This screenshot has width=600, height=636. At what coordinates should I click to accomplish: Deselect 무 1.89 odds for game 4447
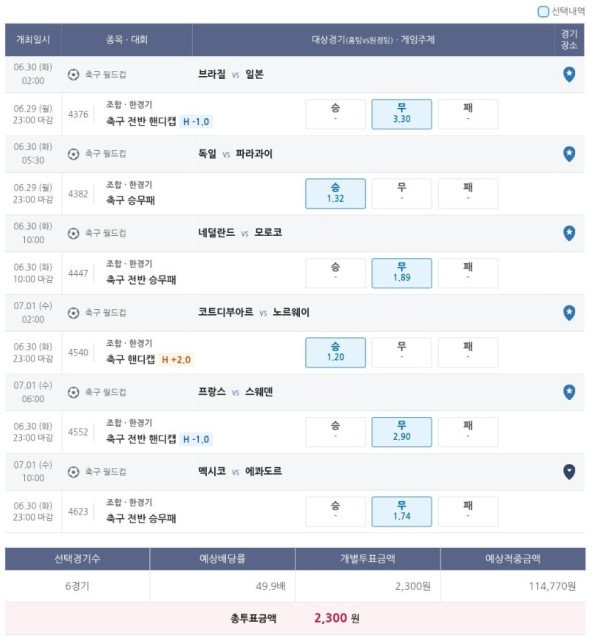click(x=402, y=273)
